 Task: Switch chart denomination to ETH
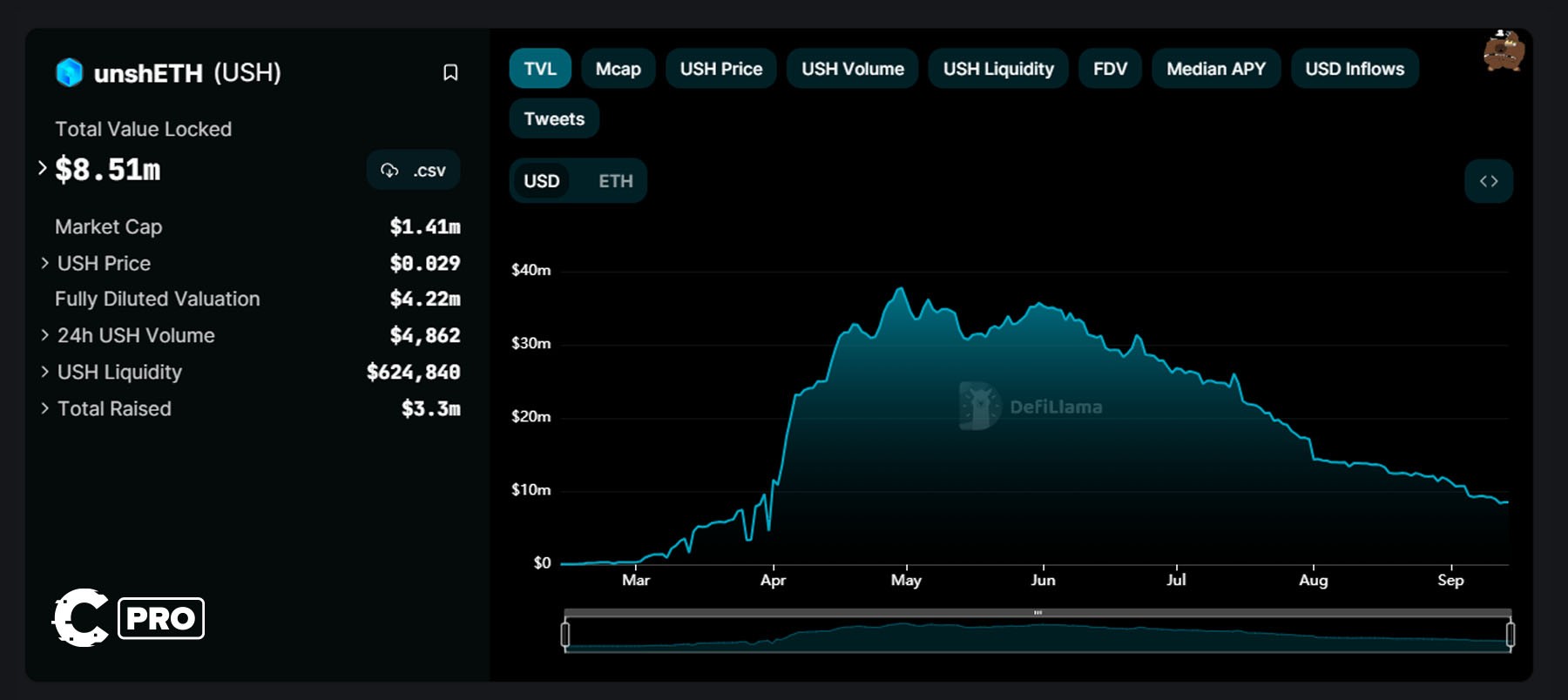pos(616,181)
